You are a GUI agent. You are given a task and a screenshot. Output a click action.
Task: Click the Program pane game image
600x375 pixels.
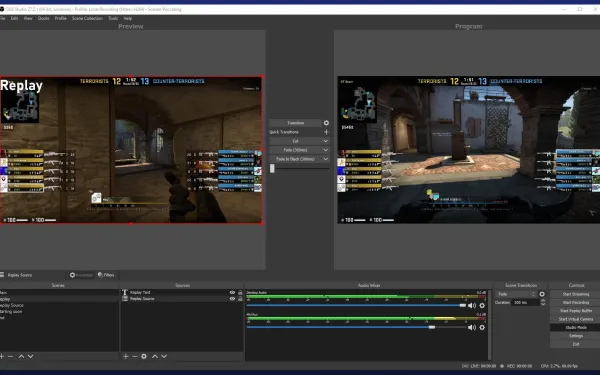(469, 150)
